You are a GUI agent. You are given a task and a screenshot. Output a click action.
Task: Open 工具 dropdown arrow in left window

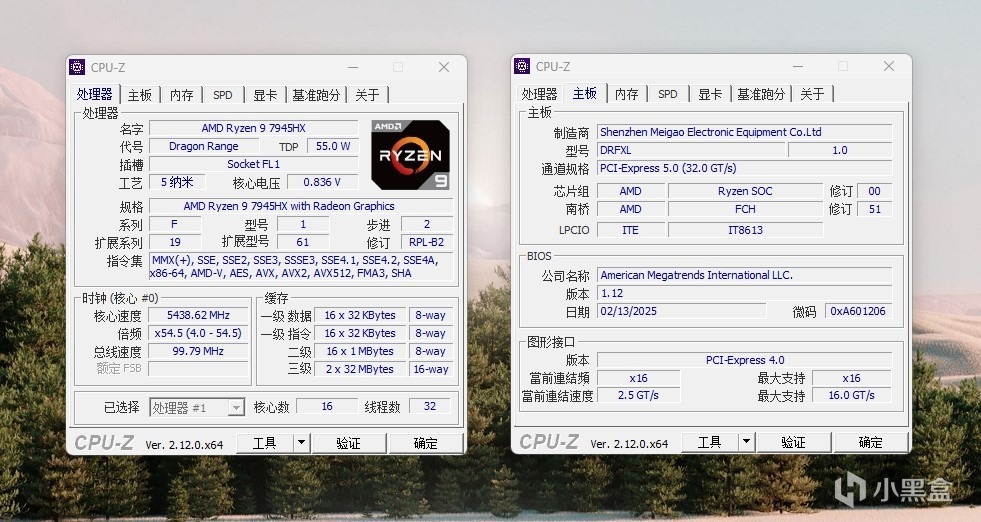[301, 443]
